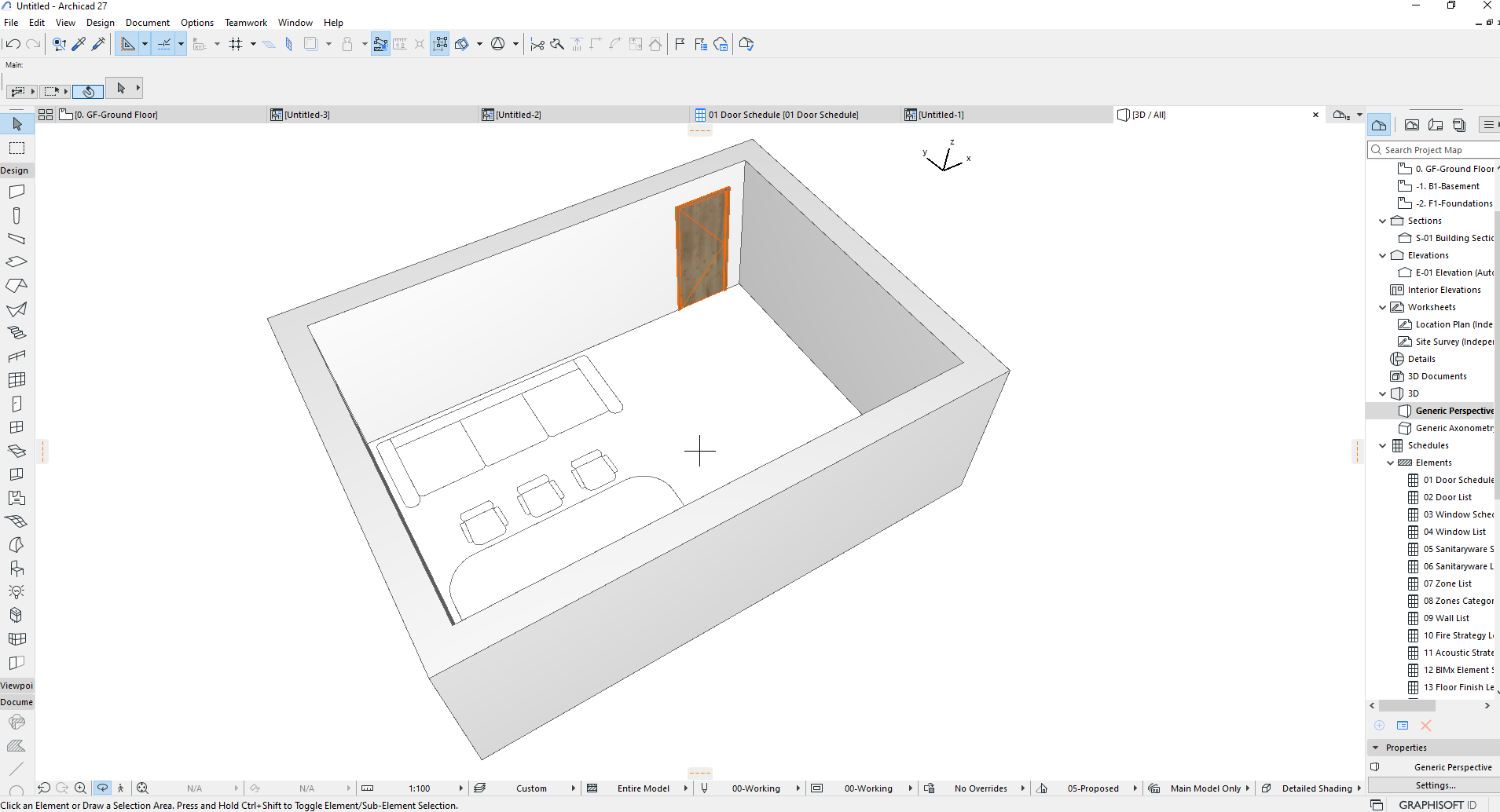
Task: Open the Options menu
Action: click(197, 22)
